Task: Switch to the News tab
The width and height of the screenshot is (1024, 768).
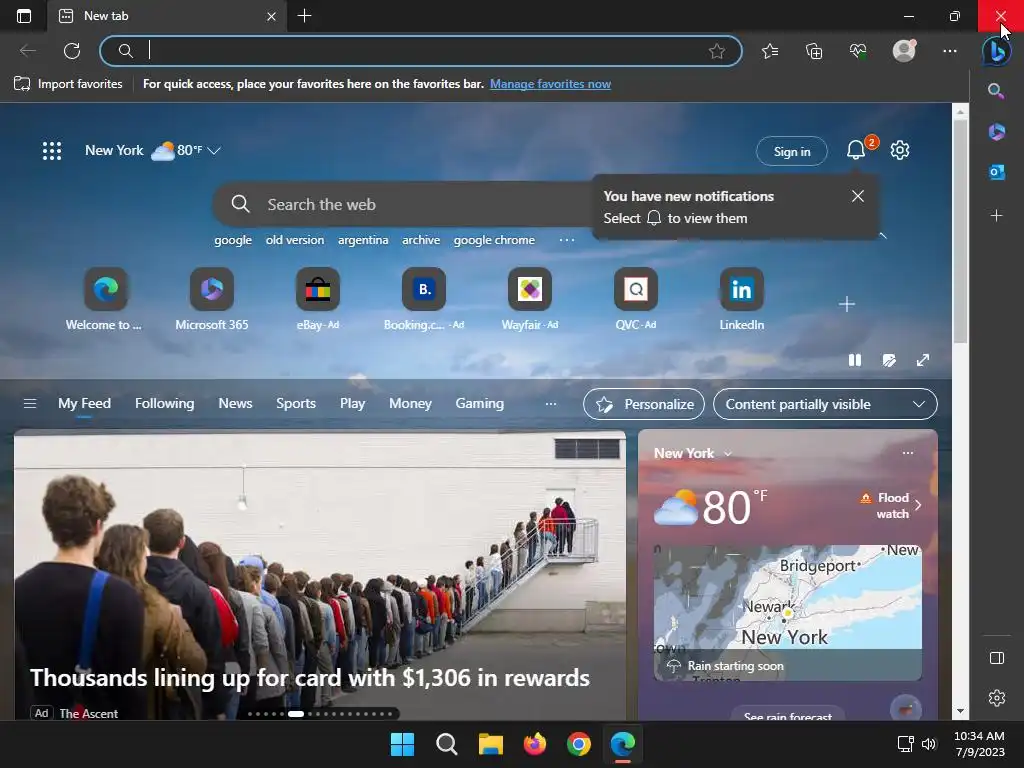Action: tap(235, 404)
